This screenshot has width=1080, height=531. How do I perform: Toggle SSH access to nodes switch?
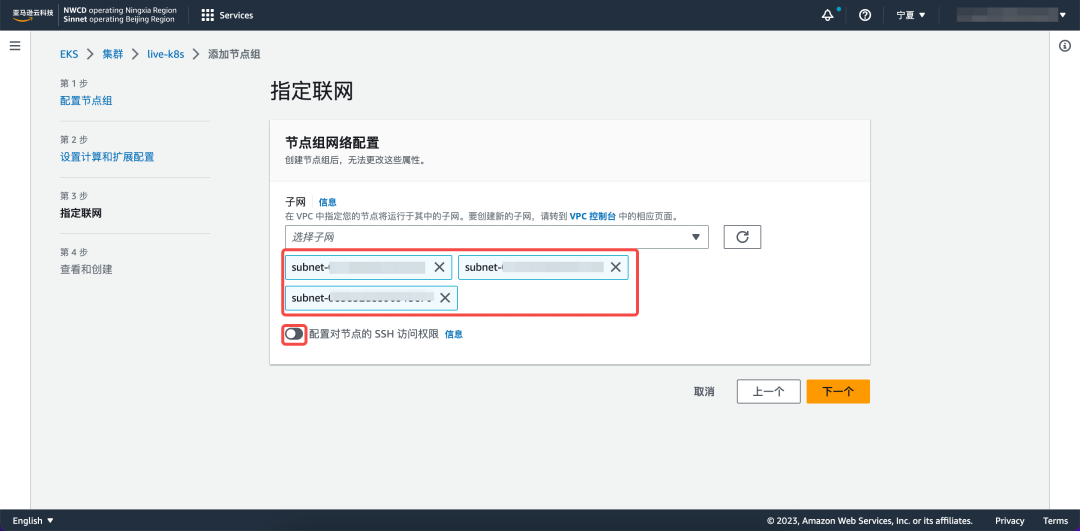294,333
